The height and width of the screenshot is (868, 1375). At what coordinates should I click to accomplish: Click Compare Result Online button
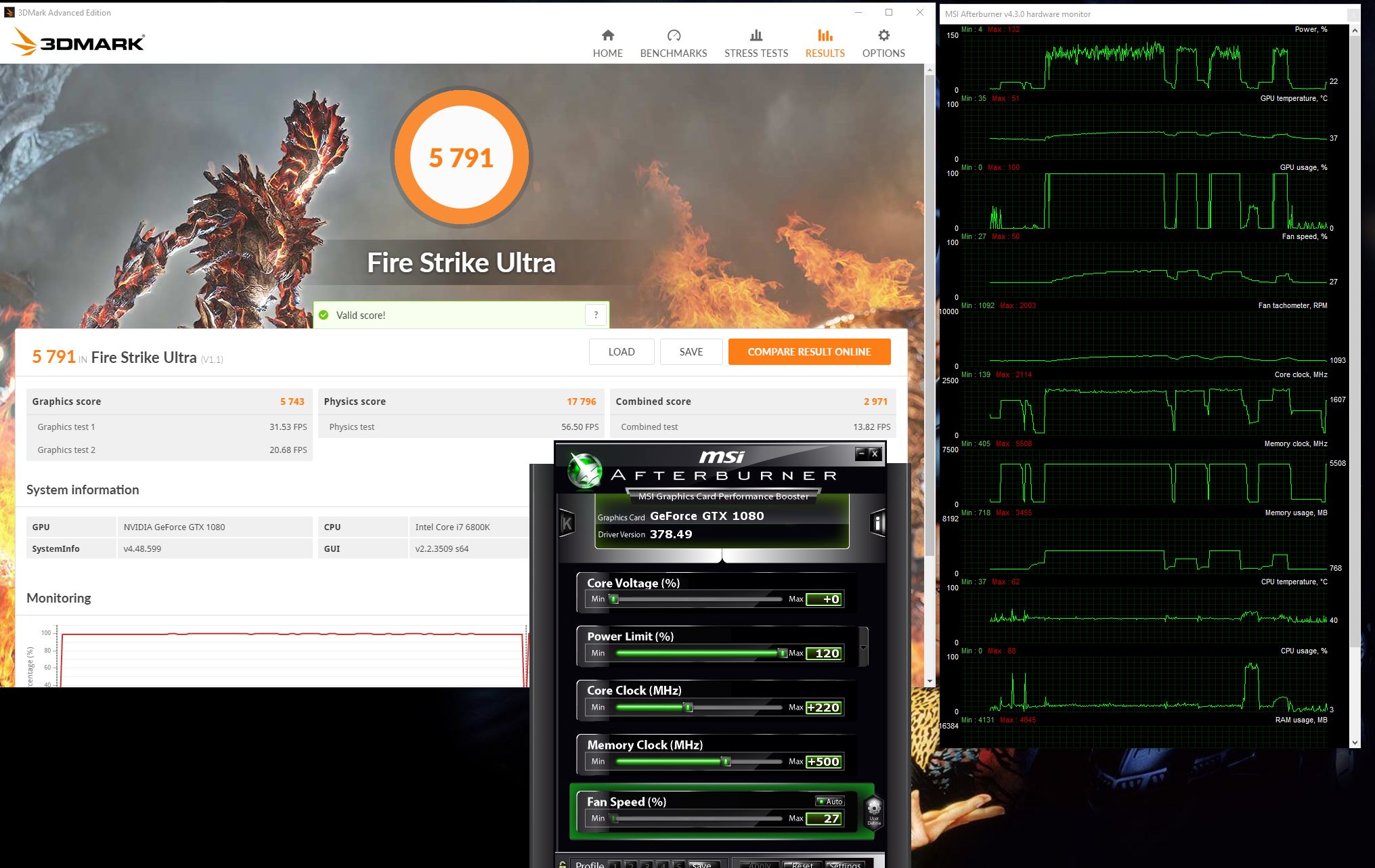(x=809, y=352)
